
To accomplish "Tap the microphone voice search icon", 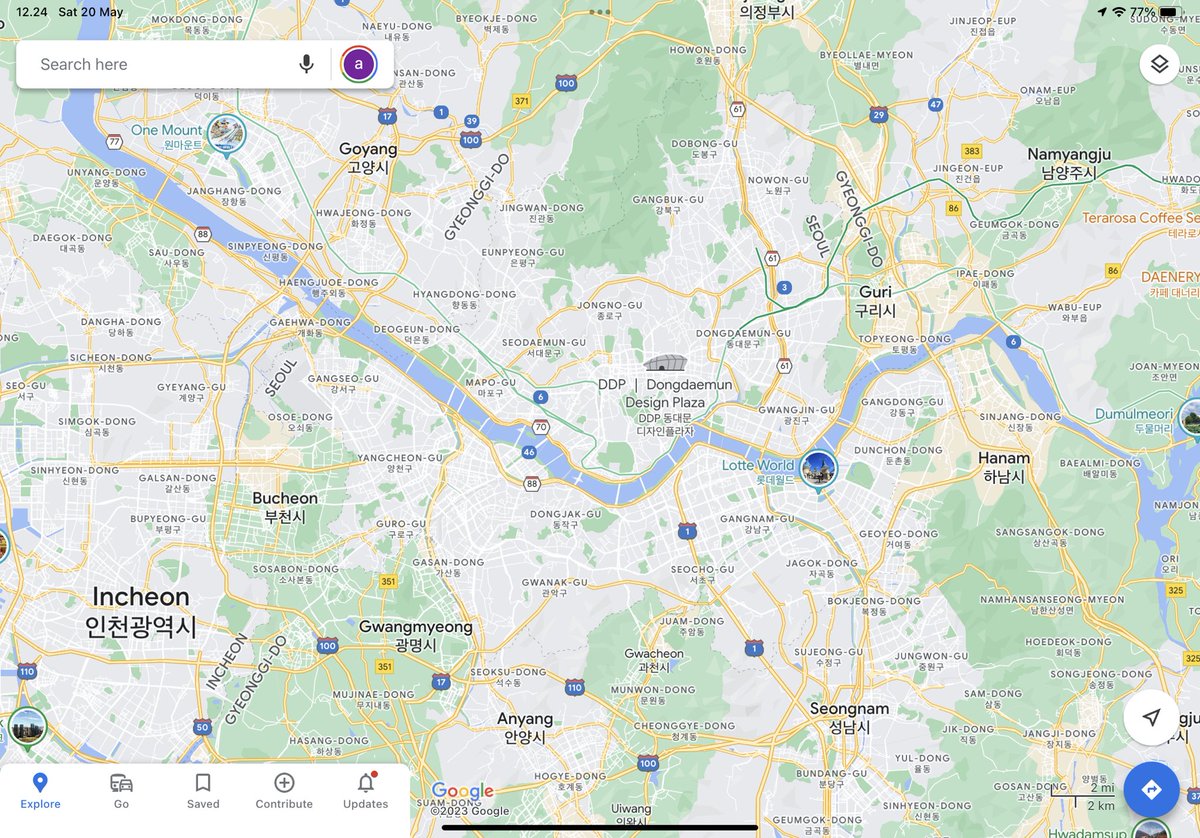I will click(306, 64).
